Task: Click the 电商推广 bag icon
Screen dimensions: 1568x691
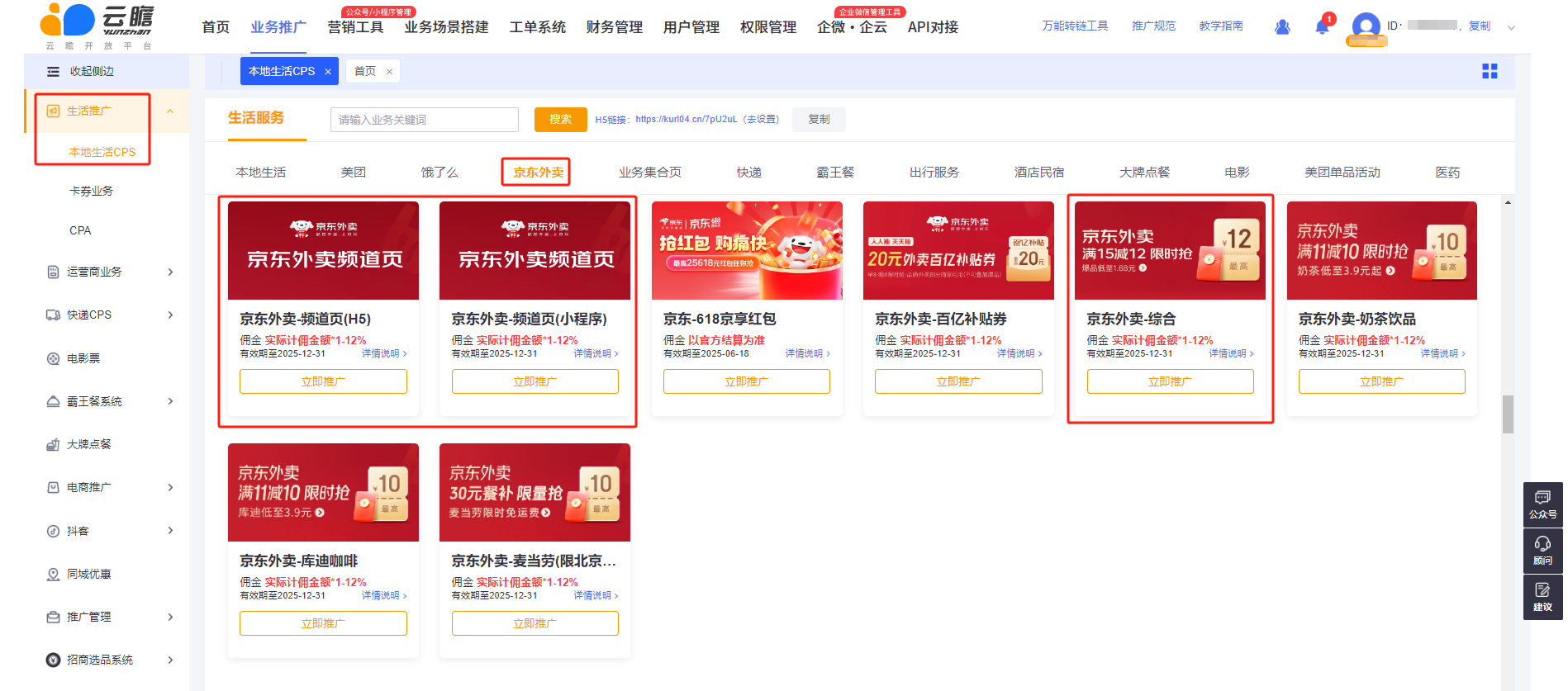Action: [x=53, y=487]
